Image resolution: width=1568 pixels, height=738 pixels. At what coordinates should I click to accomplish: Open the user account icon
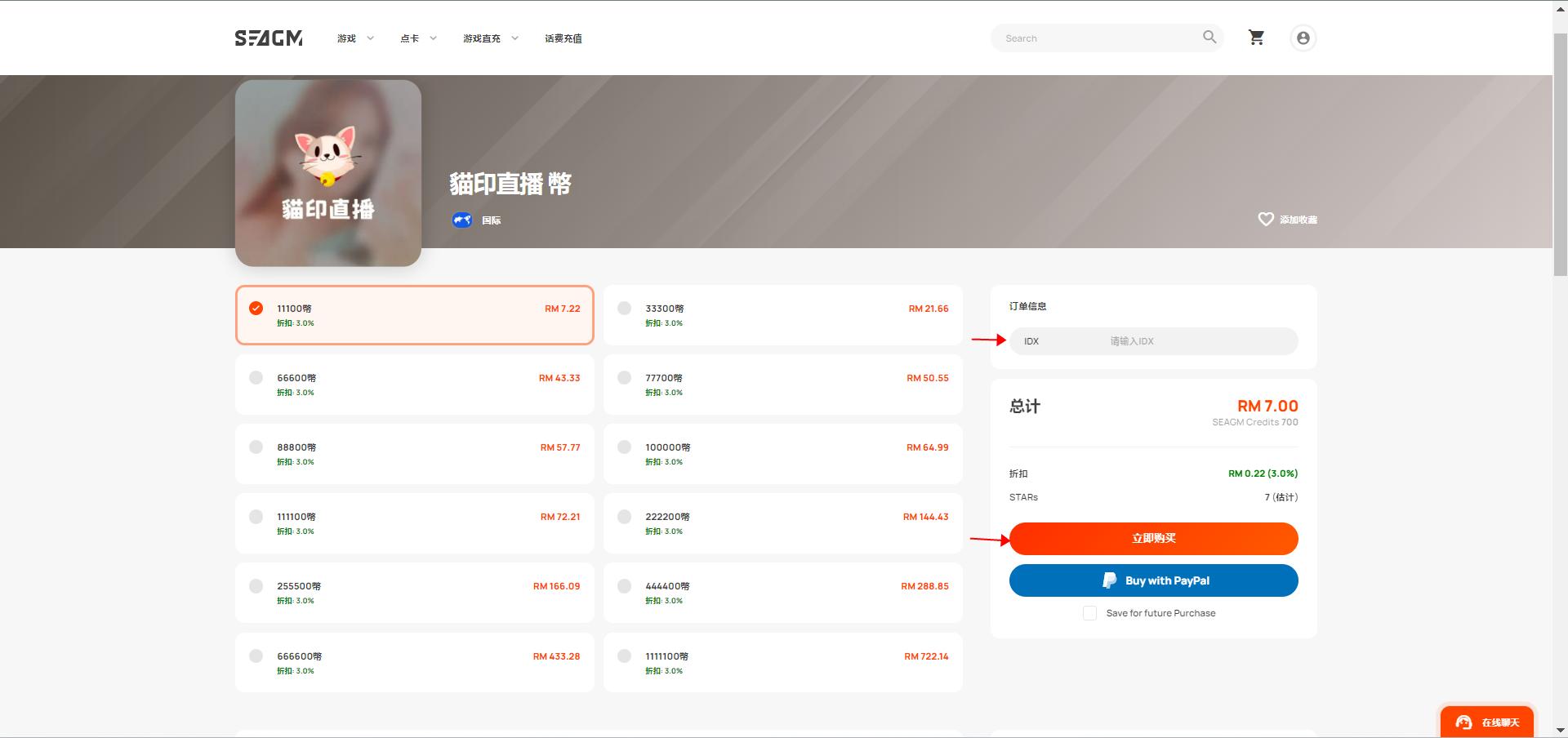coord(1303,38)
